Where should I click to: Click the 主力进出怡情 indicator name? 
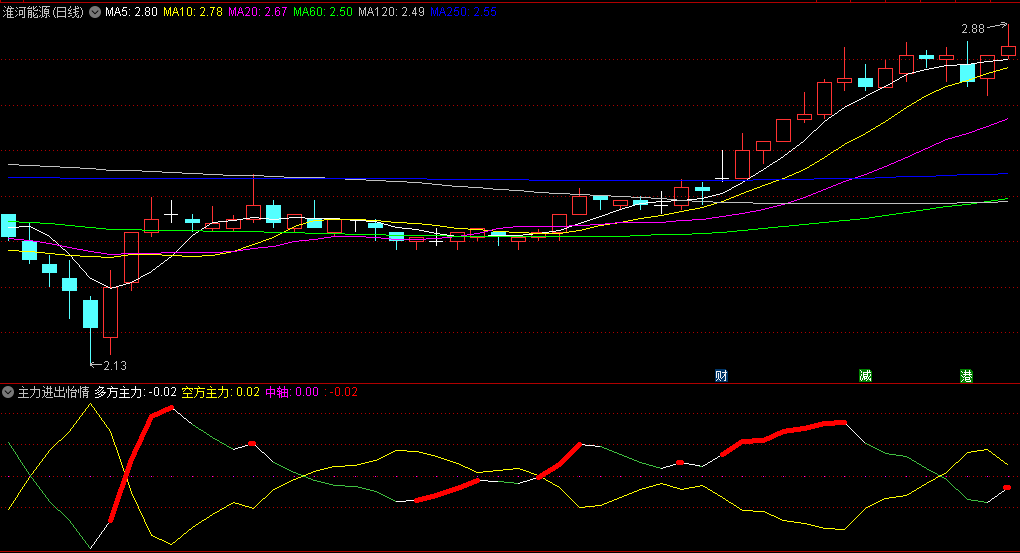[54, 392]
